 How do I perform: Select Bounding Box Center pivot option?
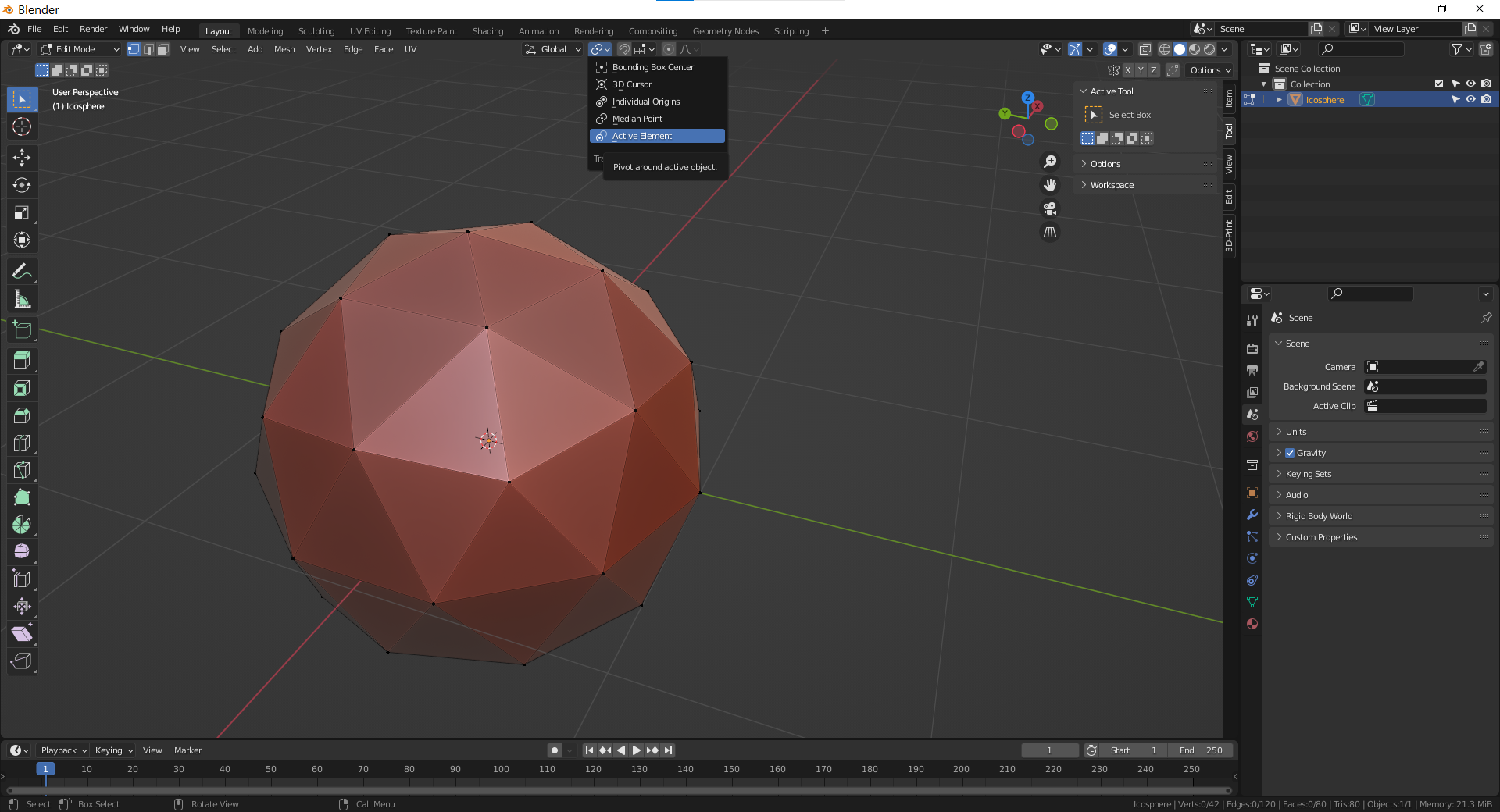657,67
